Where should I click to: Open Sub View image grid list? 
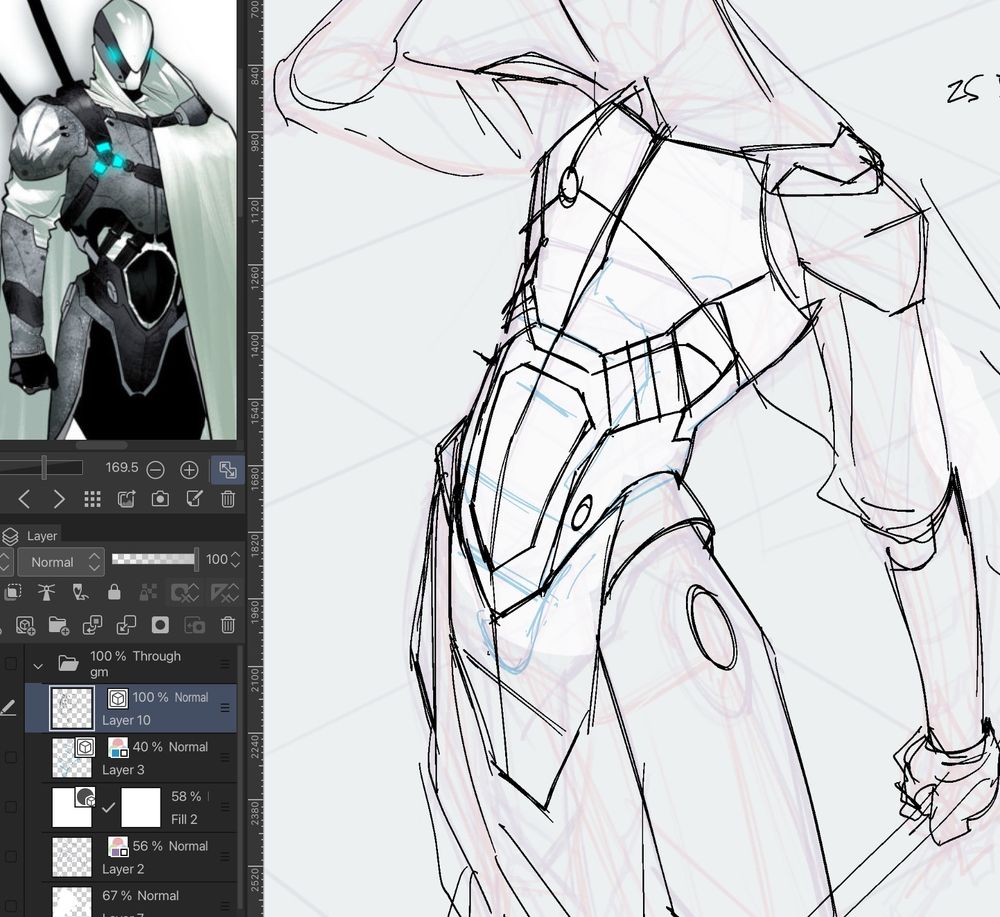point(92,499)
